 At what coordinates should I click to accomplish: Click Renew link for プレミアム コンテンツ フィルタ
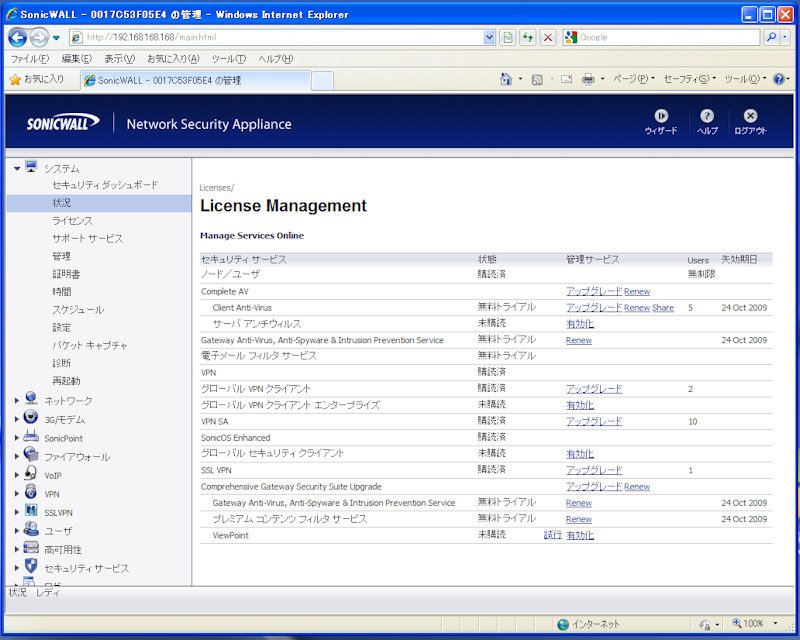click(579, 519)
